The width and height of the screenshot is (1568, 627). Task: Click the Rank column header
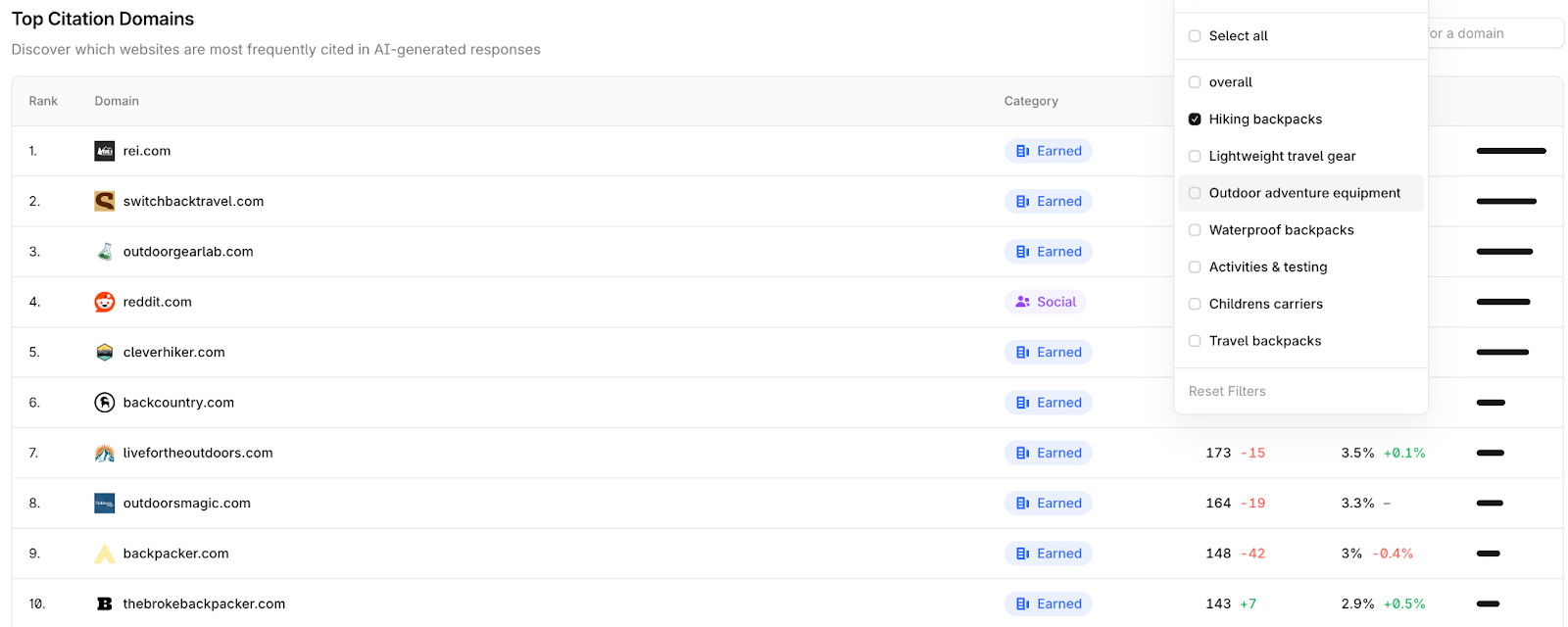[43, 101]
